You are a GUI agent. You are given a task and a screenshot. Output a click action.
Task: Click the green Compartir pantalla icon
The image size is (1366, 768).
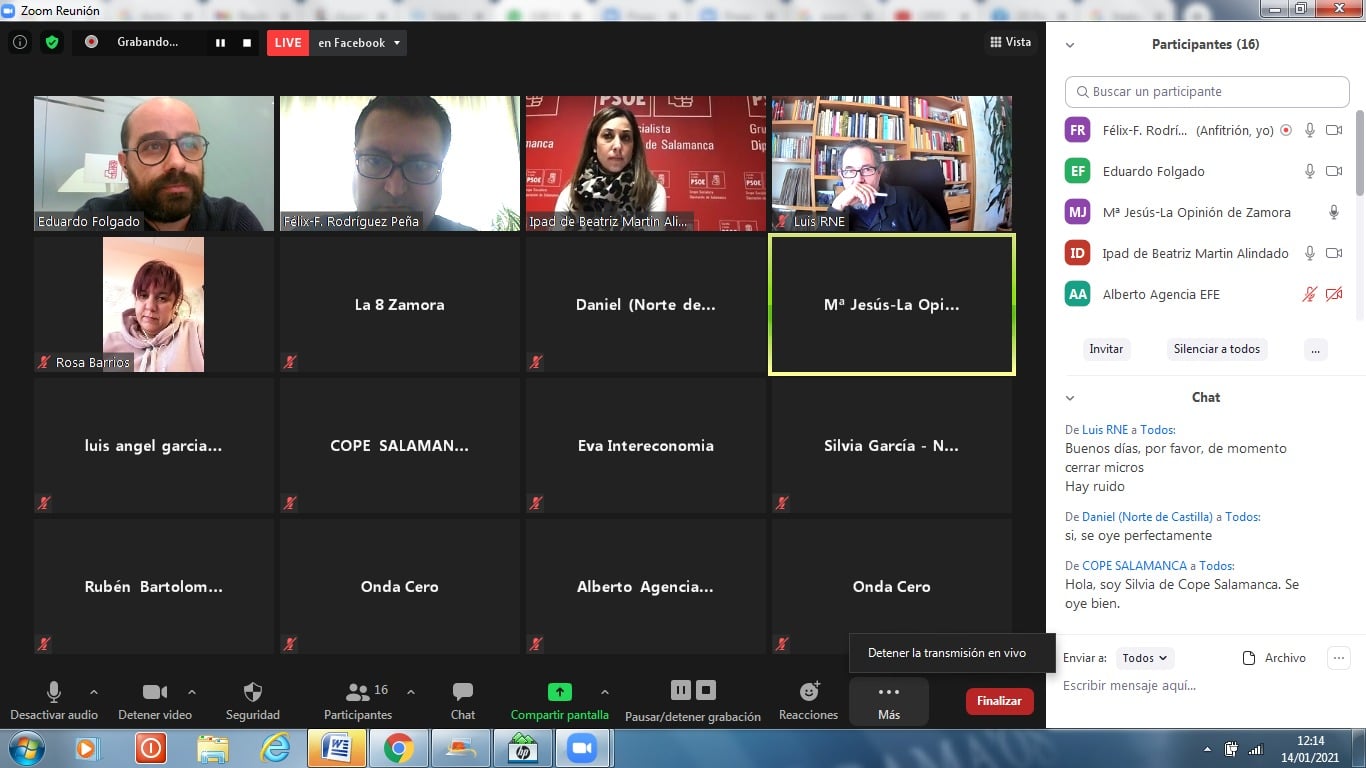point(559,692)
